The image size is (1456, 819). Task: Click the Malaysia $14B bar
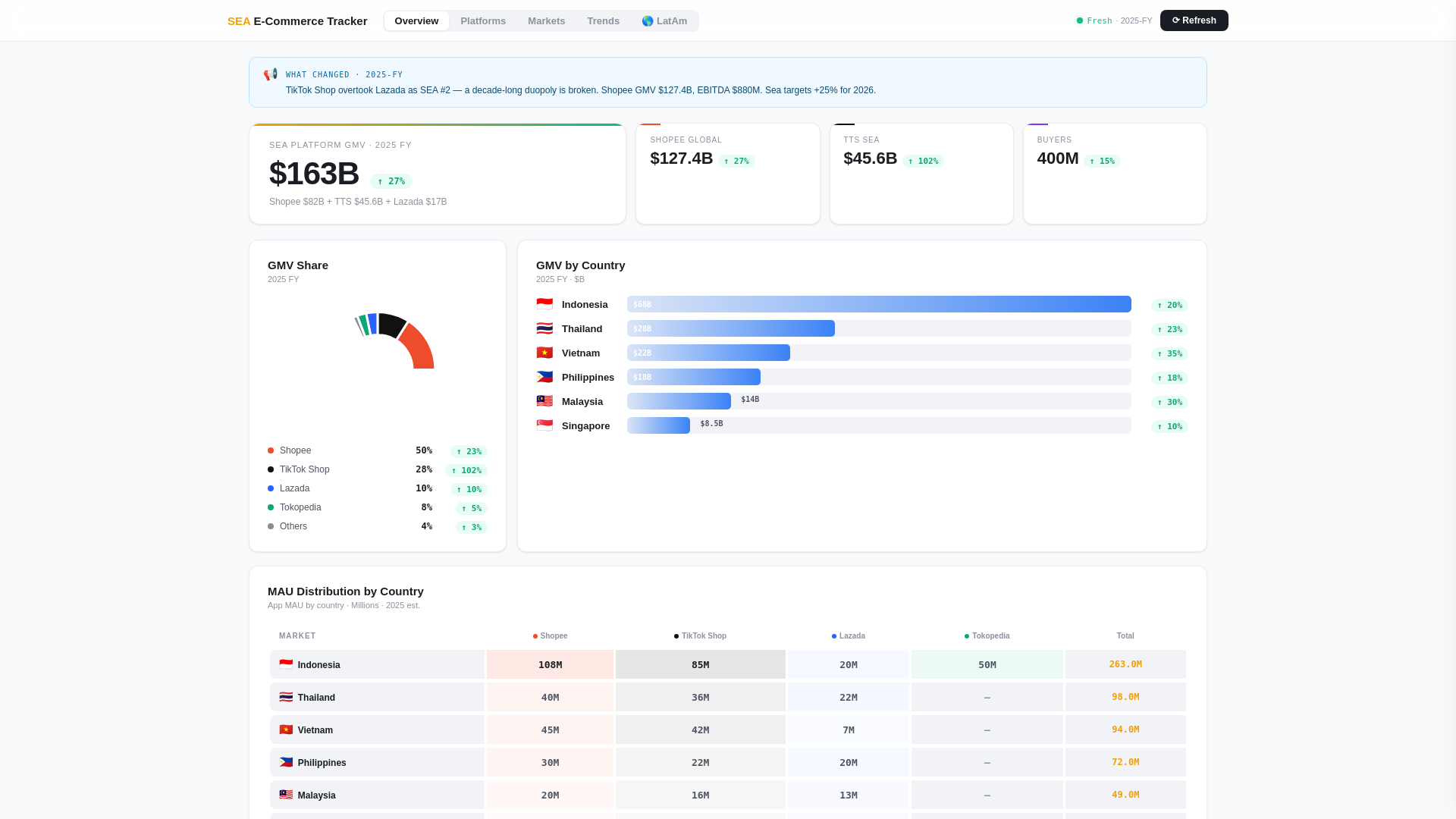pyautogui.click(x=679, y=401)
